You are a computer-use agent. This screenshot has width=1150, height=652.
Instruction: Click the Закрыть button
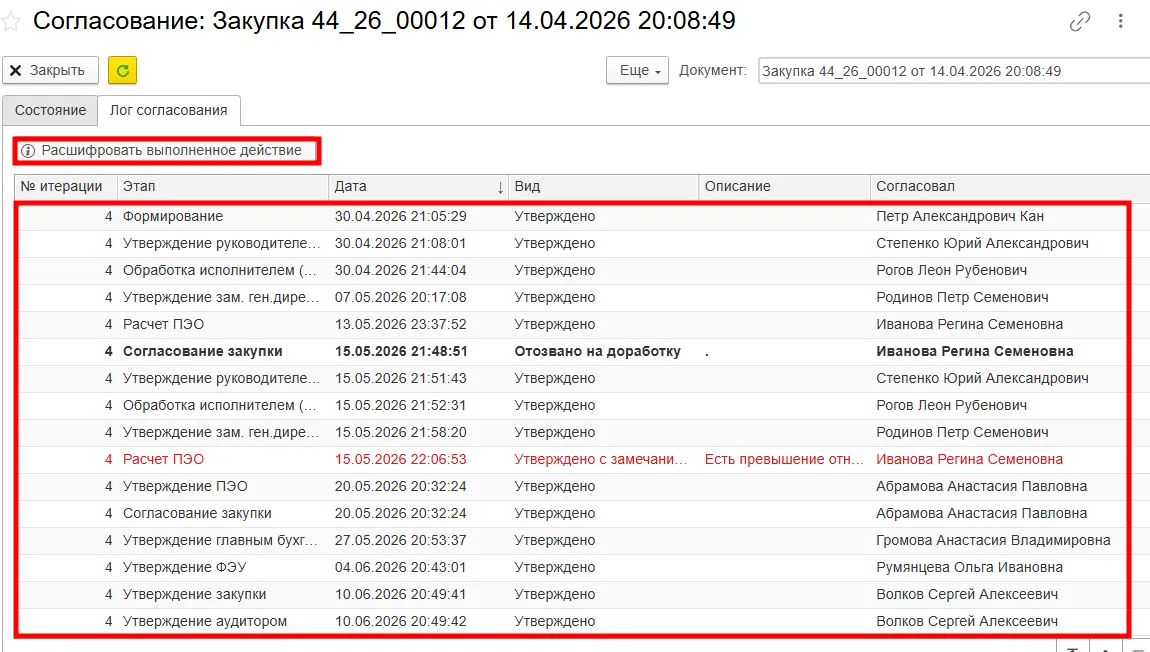tap(50, 70)
